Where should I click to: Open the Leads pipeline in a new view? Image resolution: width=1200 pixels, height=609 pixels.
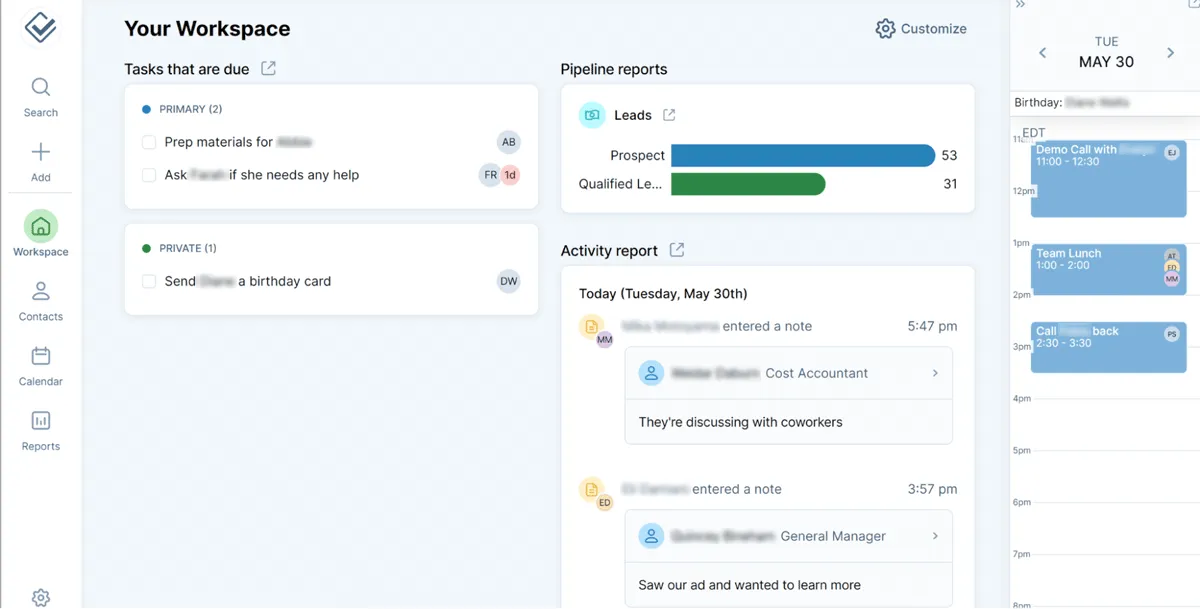point(668,114)
